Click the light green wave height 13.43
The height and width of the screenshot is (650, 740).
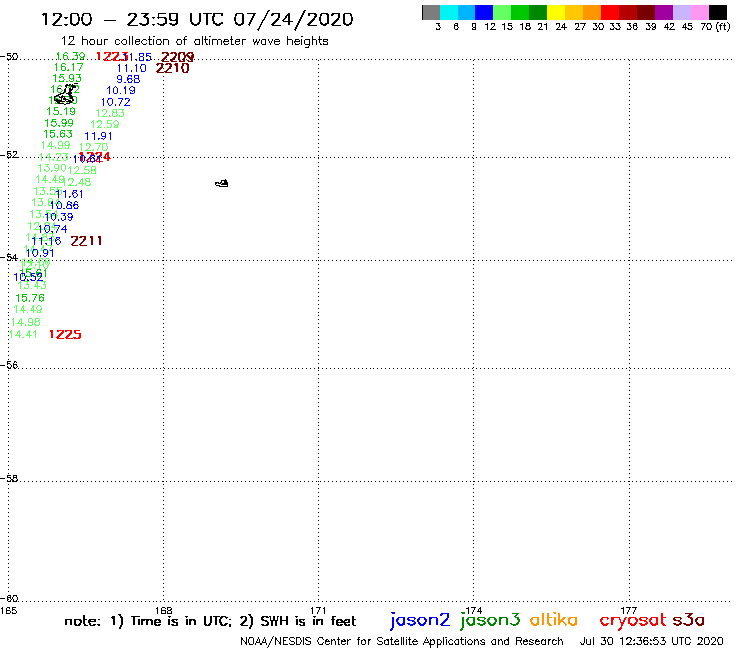coord(32,286)
